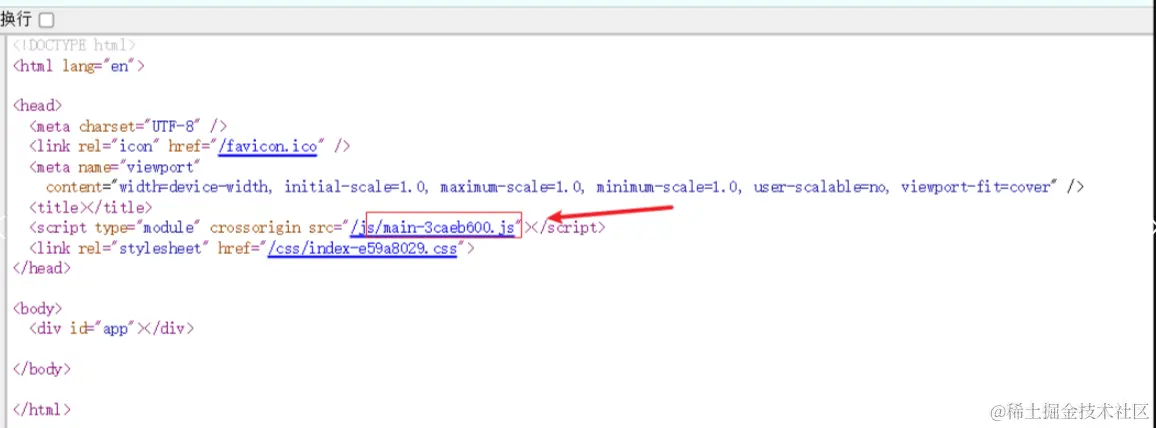Screen dimensions: 1156x428
Task: Click the closing </head> tag
Action: (x=42, y=268)
